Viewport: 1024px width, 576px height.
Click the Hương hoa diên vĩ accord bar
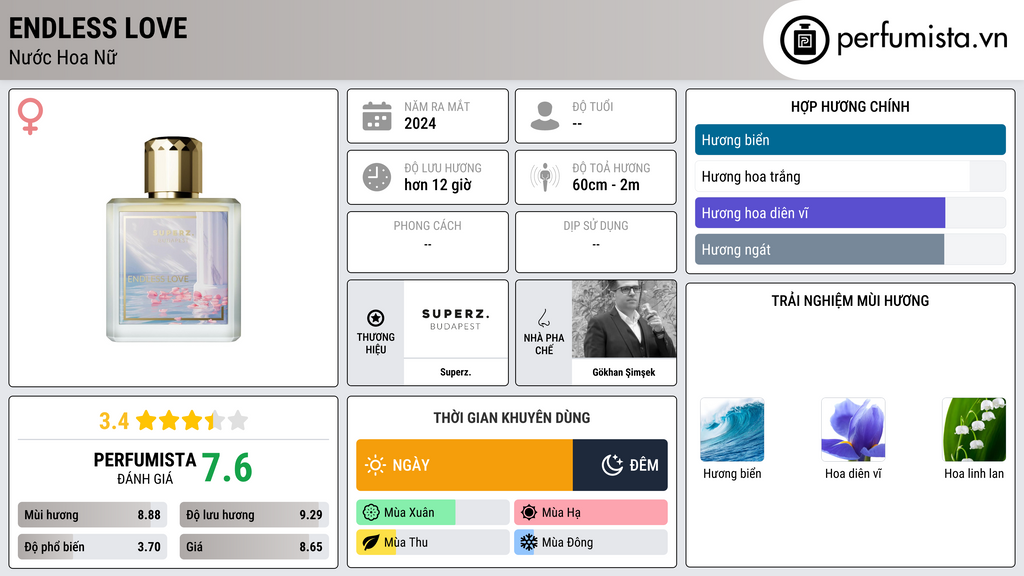850,213
